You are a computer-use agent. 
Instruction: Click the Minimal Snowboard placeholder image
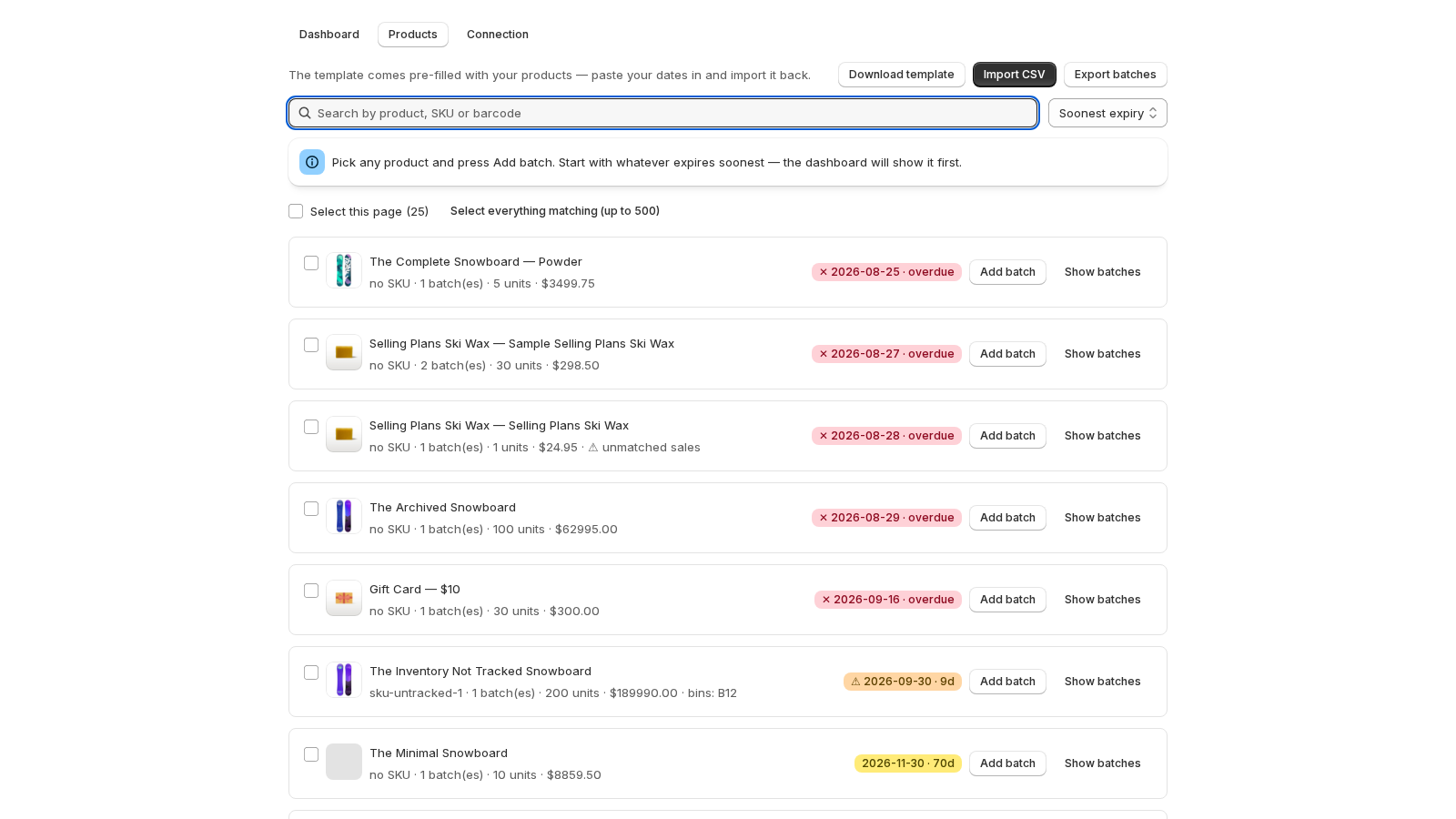(344, 762)
